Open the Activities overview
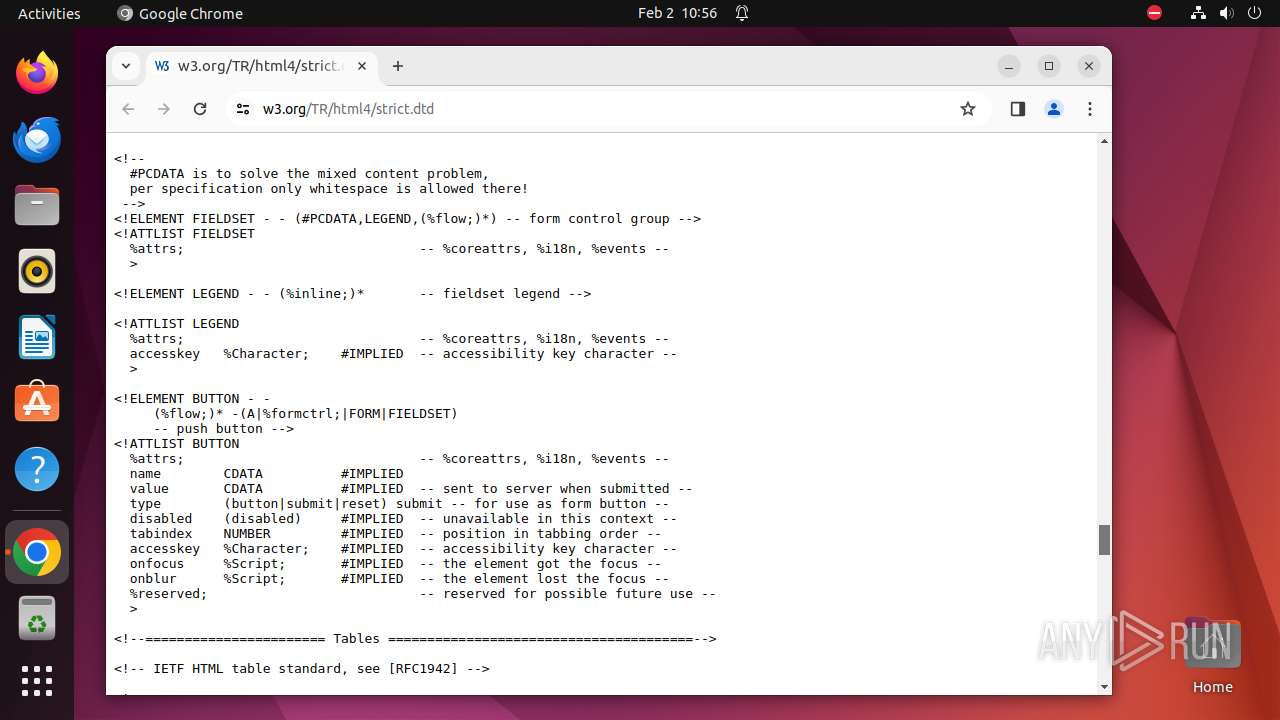This screenshot has width=1280, height=720. (49, 13)
